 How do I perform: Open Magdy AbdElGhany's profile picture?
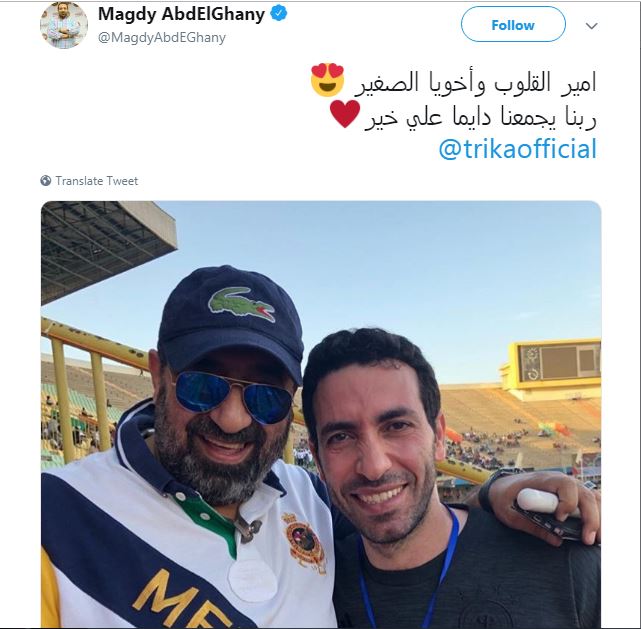pyautogui.click(x=64, y=25)
